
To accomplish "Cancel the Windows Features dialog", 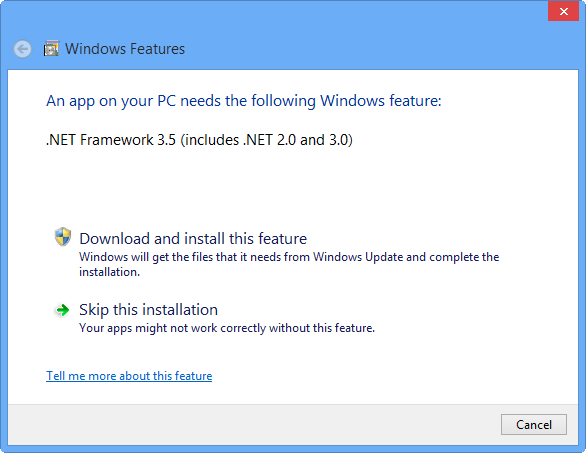I will 534,425.
